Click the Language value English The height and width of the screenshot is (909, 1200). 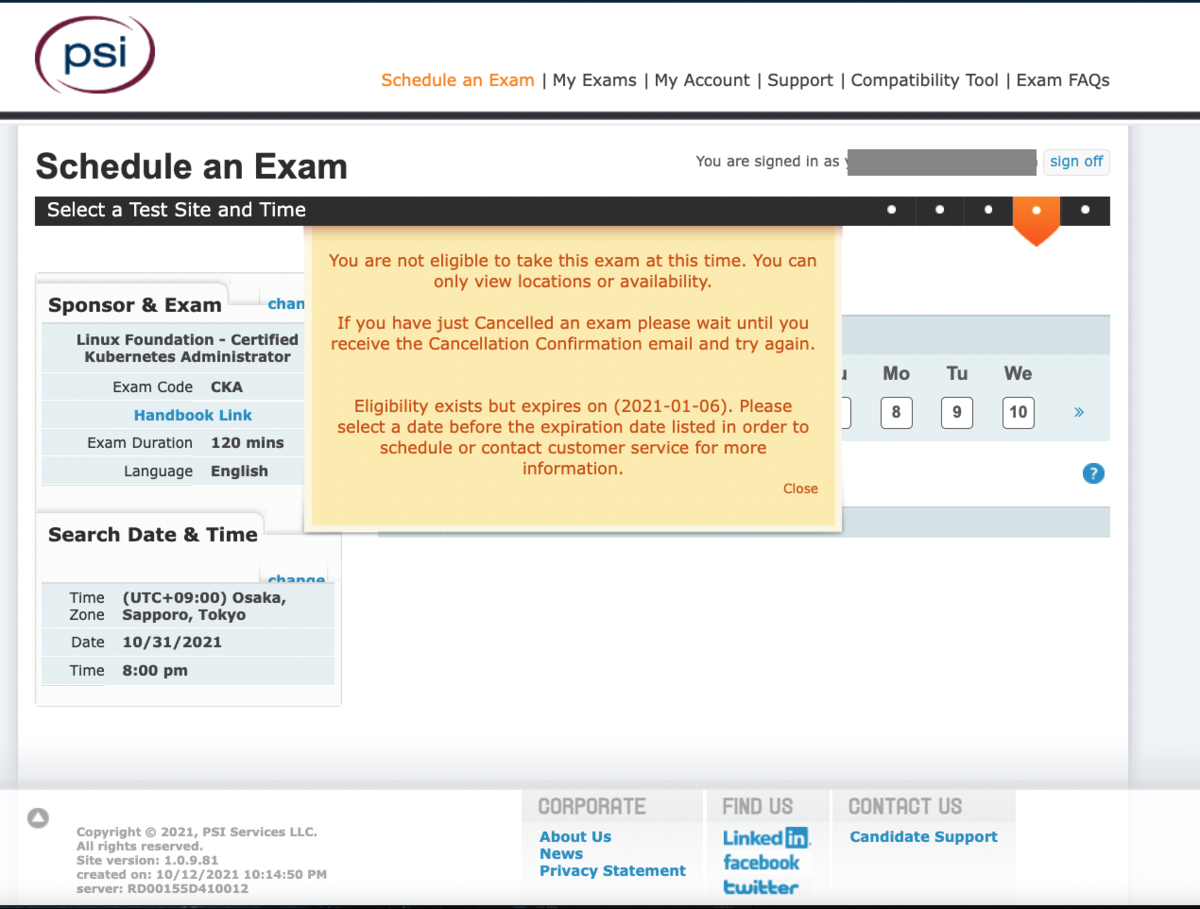[x=239, y=471]
